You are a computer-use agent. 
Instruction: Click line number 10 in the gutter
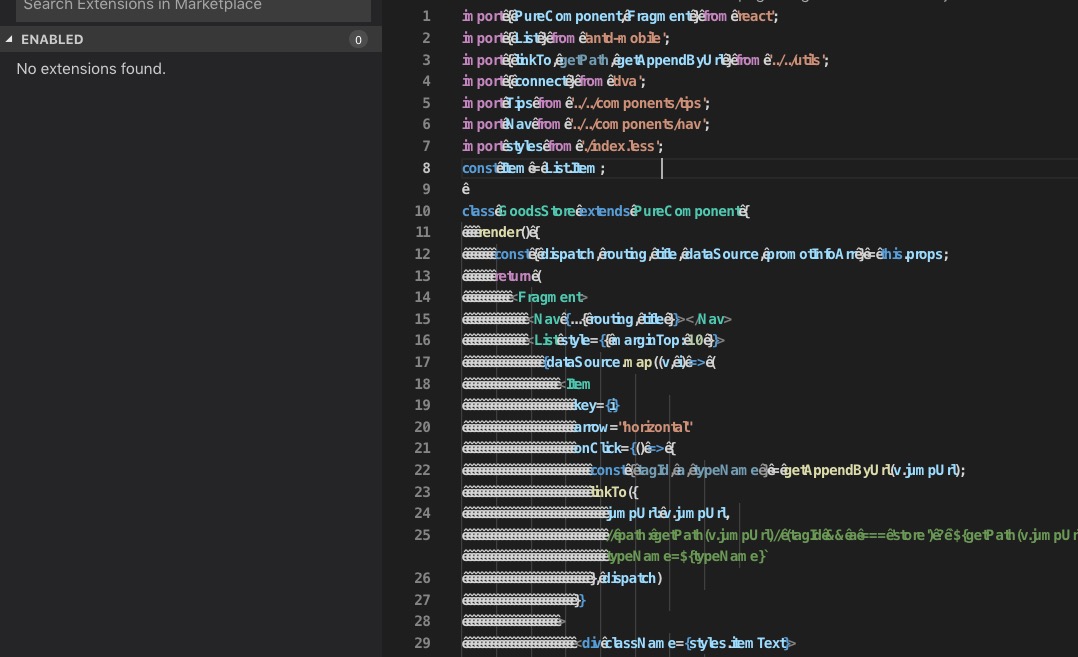(x=422, y=211)
